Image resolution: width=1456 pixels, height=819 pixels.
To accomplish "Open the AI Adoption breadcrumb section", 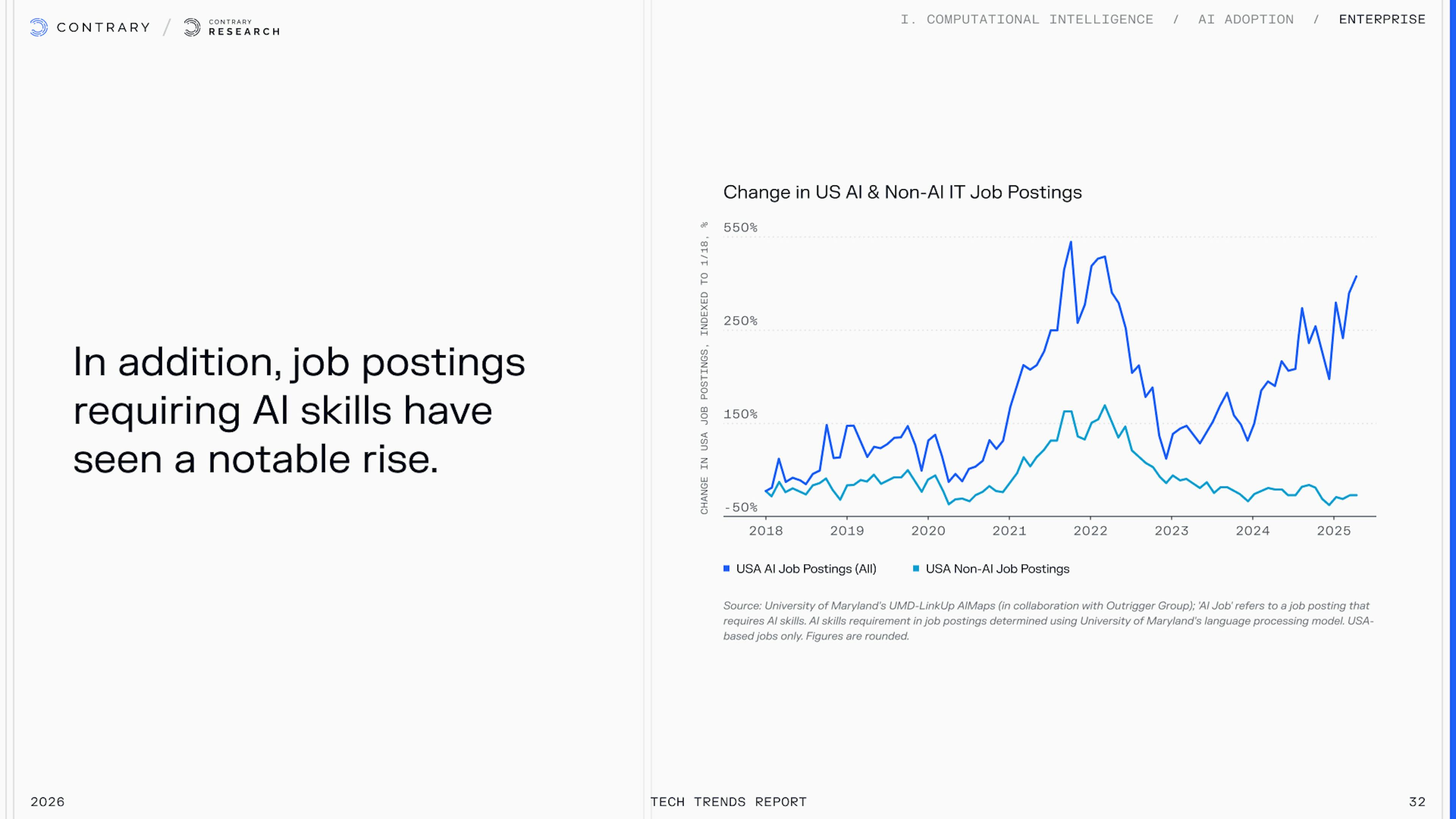I will [x=1246, y=19].
